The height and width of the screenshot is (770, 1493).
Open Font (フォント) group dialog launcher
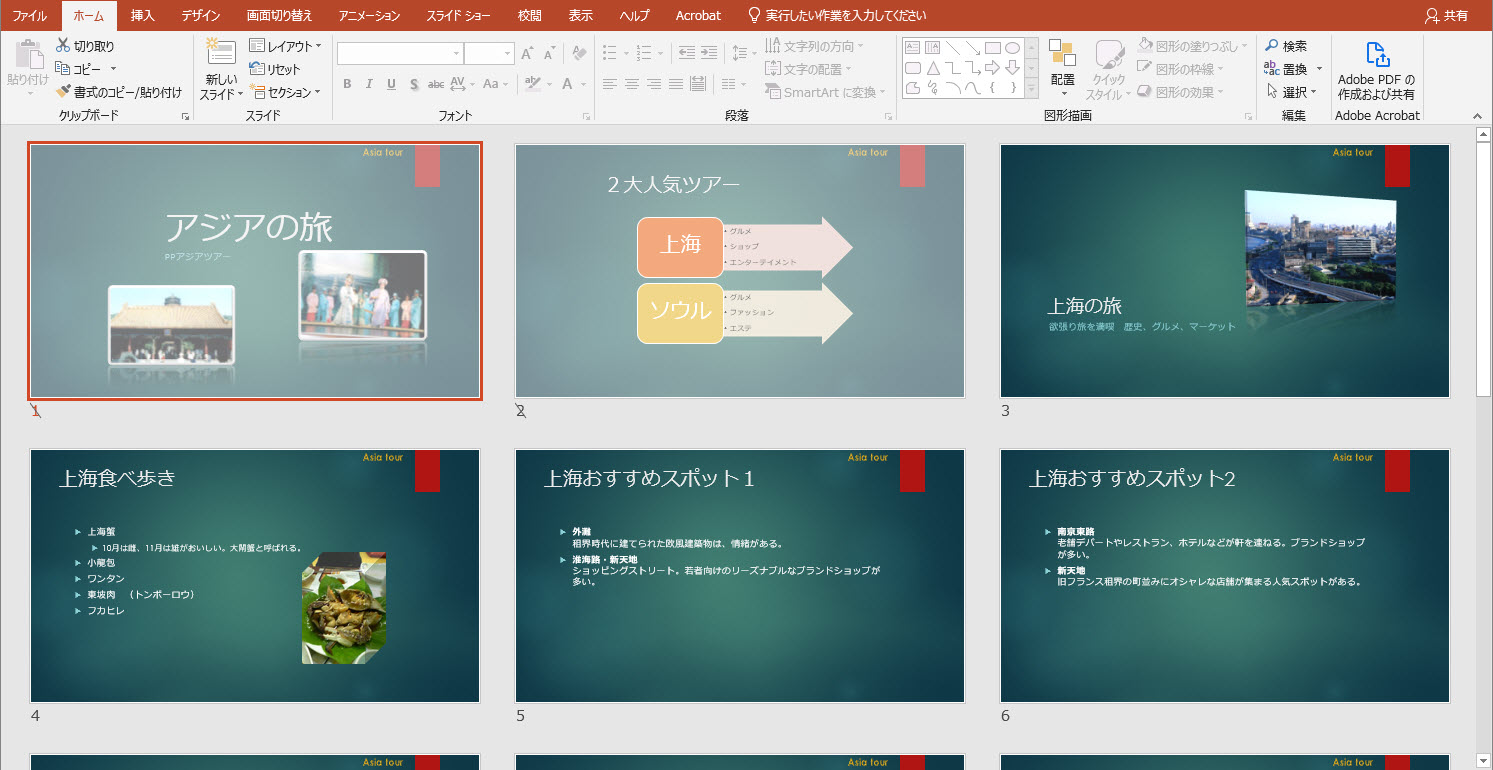point(587,117)
